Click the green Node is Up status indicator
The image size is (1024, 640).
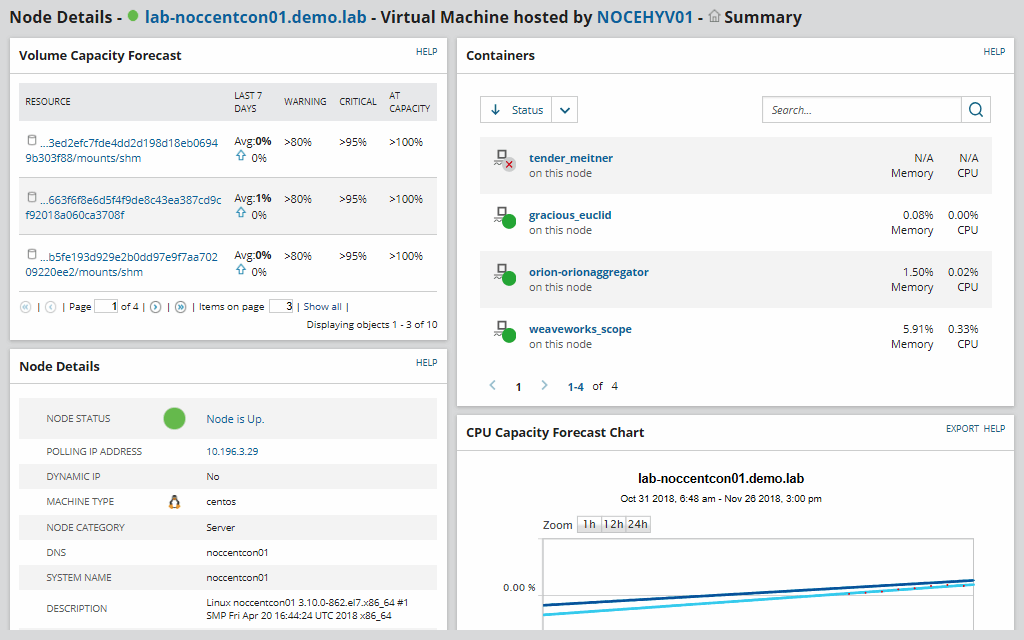tap(174, 418)
